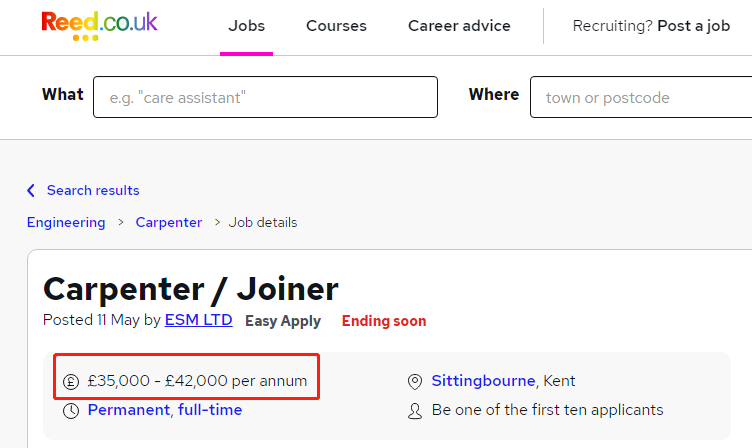Open the Engineering breadcrumb
The image size is (752, 448).
(x=66, y=223)
